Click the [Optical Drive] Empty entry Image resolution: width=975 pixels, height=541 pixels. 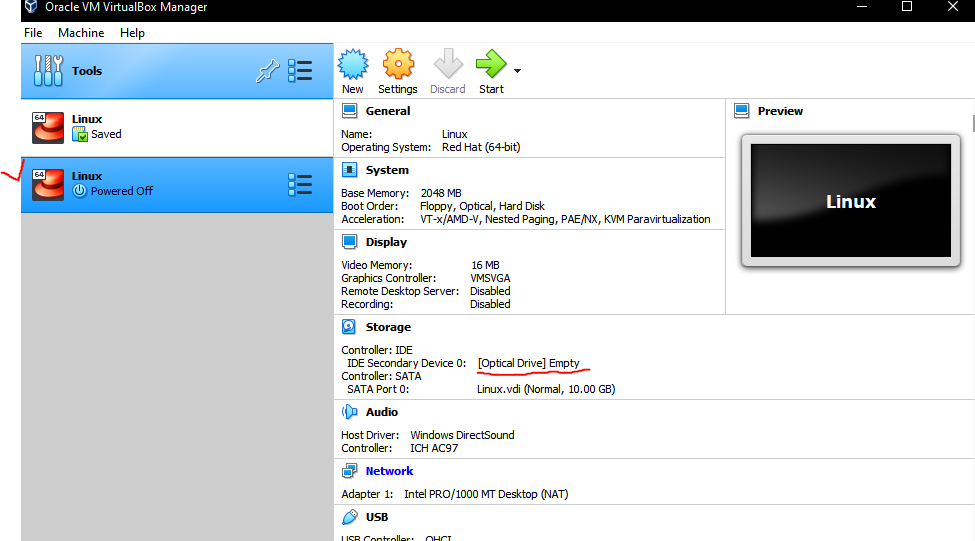pos(529,363)
